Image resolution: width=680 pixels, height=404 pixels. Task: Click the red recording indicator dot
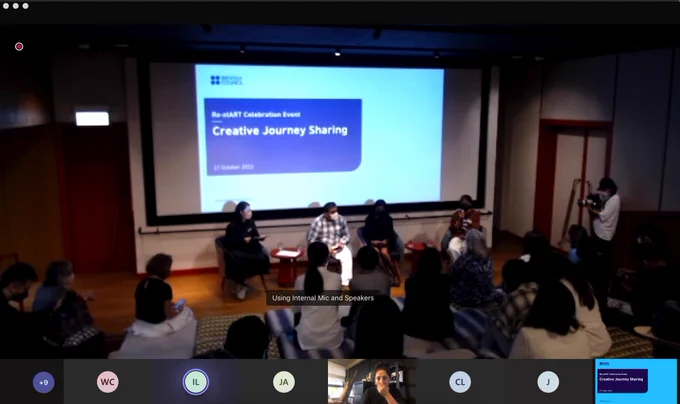click(x=19, y=46)
